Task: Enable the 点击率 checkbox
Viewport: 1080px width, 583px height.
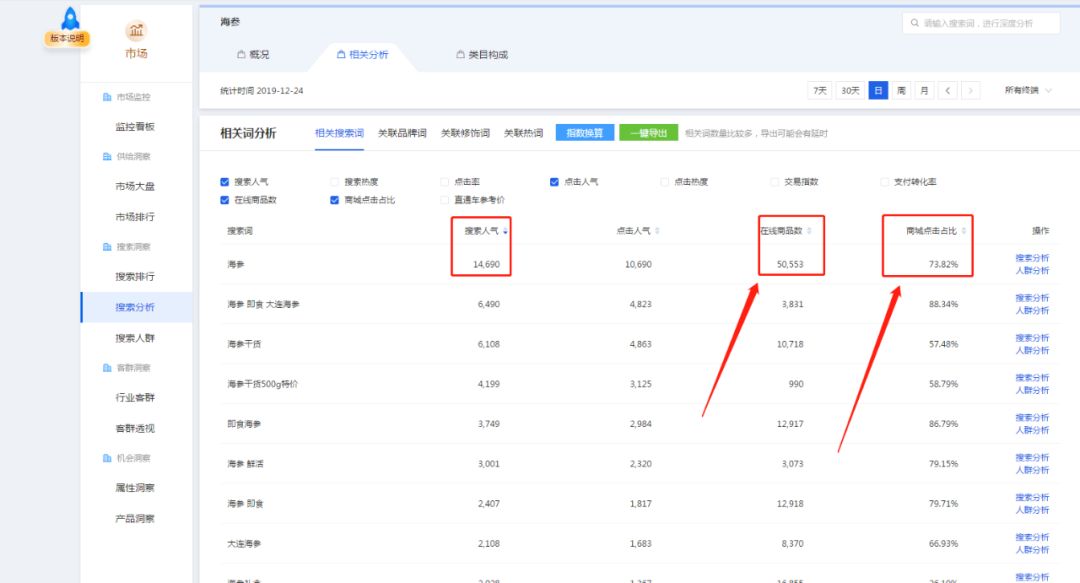Action: click(444, 182)
